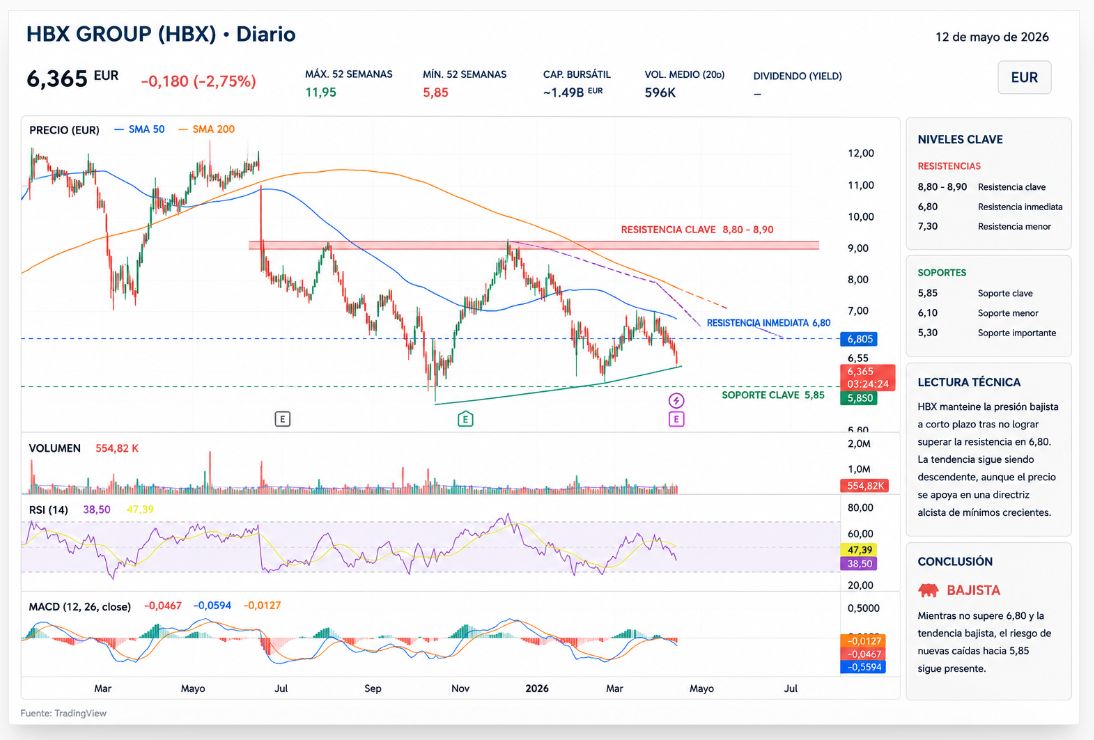Click the red -0,0467 MACD header value
1094x740 pixels.
tap(163, 605)
